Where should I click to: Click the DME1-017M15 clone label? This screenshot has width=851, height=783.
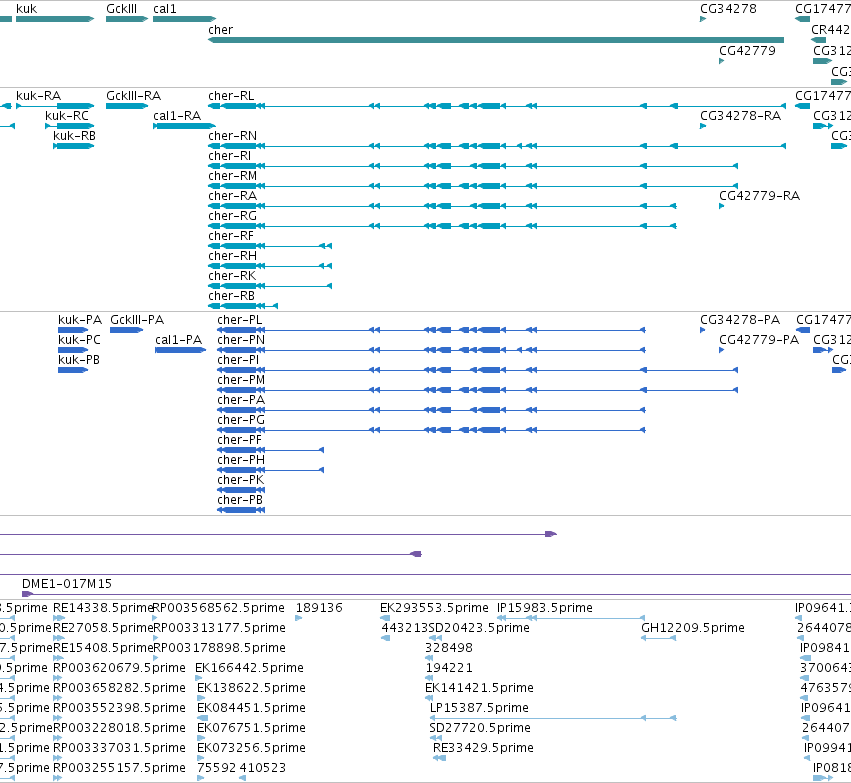point(67,584)
